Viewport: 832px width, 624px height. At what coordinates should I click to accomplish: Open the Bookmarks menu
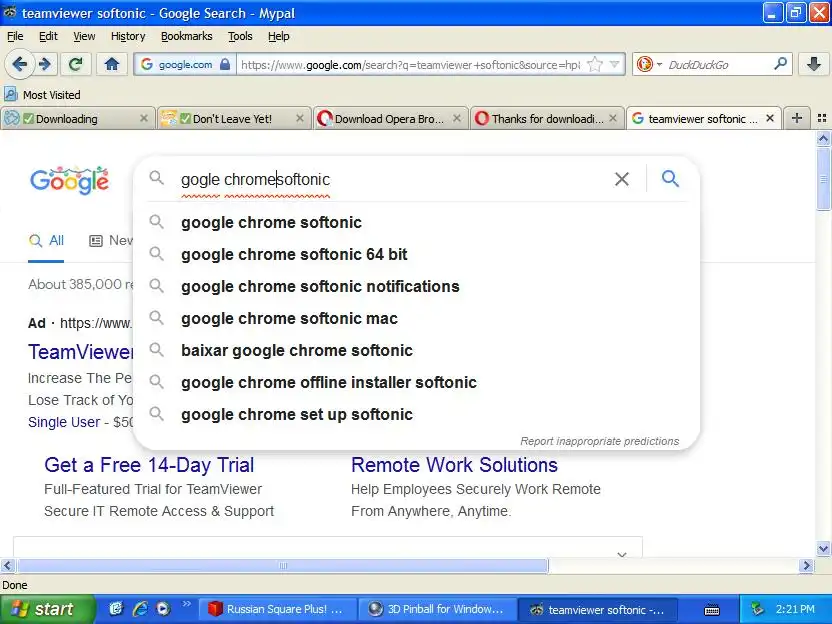187,36
